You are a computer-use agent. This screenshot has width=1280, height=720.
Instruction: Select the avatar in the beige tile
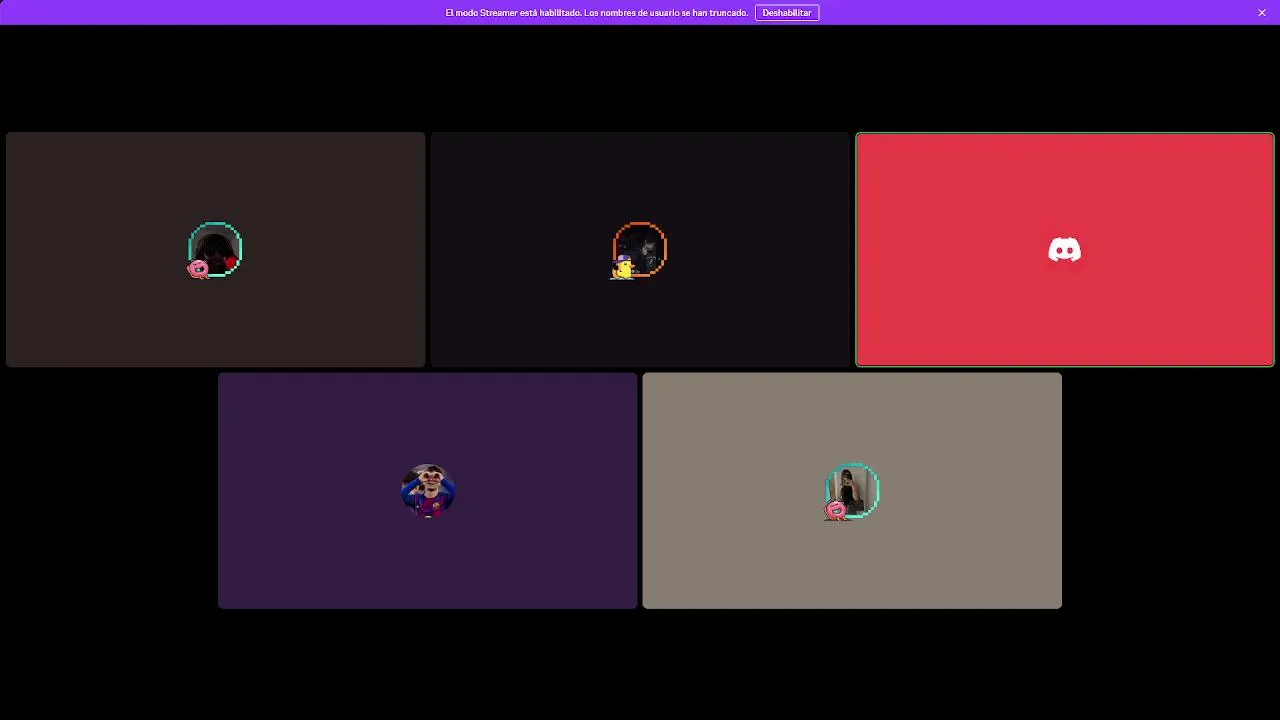coord(852,491)
